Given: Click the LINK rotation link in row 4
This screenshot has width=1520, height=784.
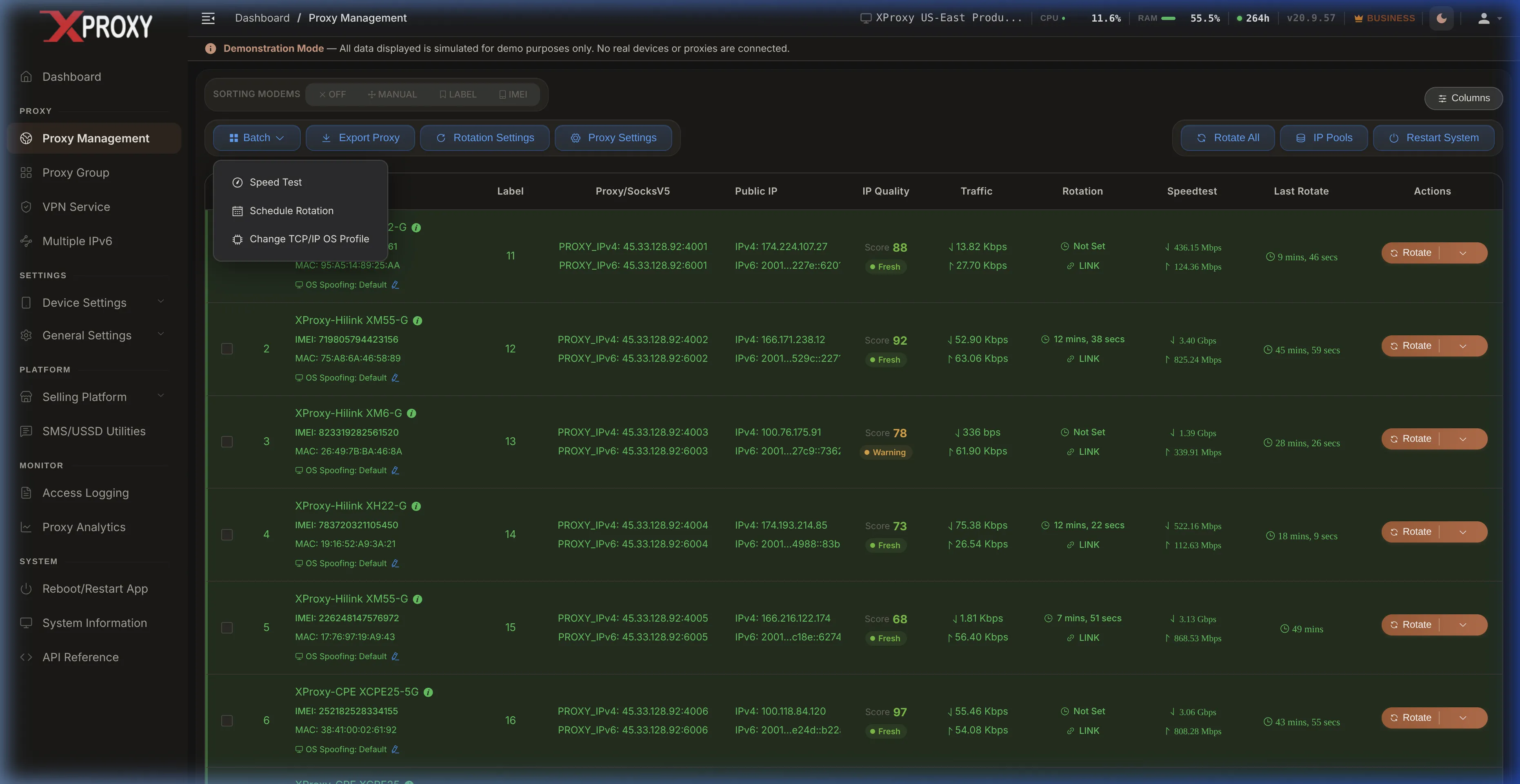Looking at the screenshot, I should coord(1083,545).
